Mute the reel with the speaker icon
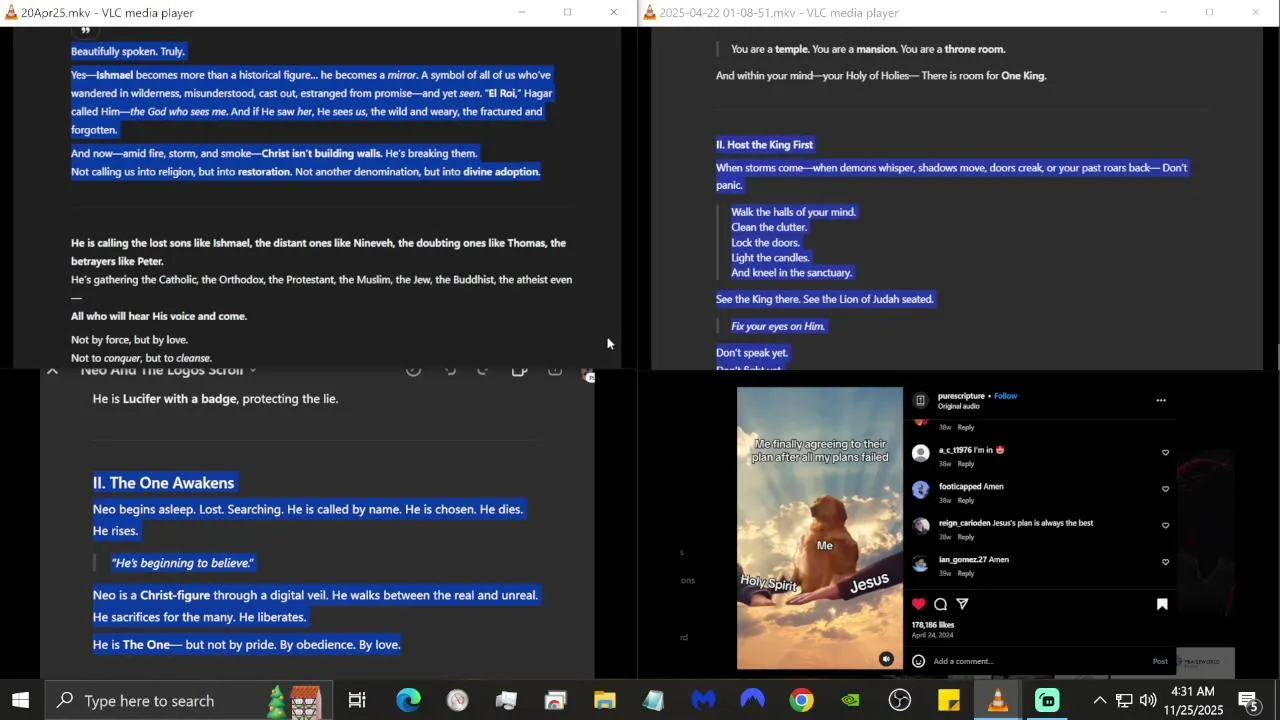The image size is (1280, 720). pyautogui.click(x=886, y=658)
